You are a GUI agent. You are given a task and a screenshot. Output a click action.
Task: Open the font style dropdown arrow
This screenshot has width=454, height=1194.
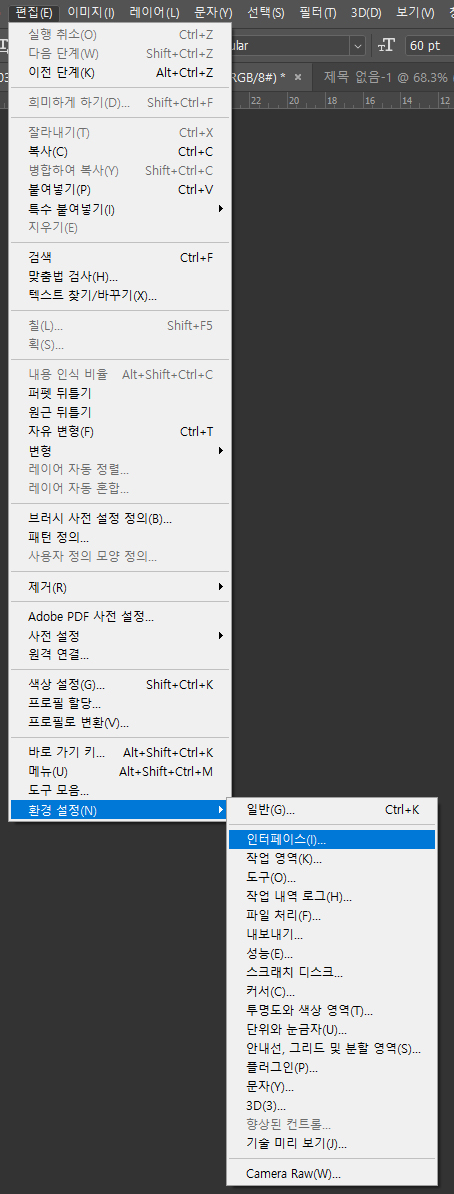357,46
